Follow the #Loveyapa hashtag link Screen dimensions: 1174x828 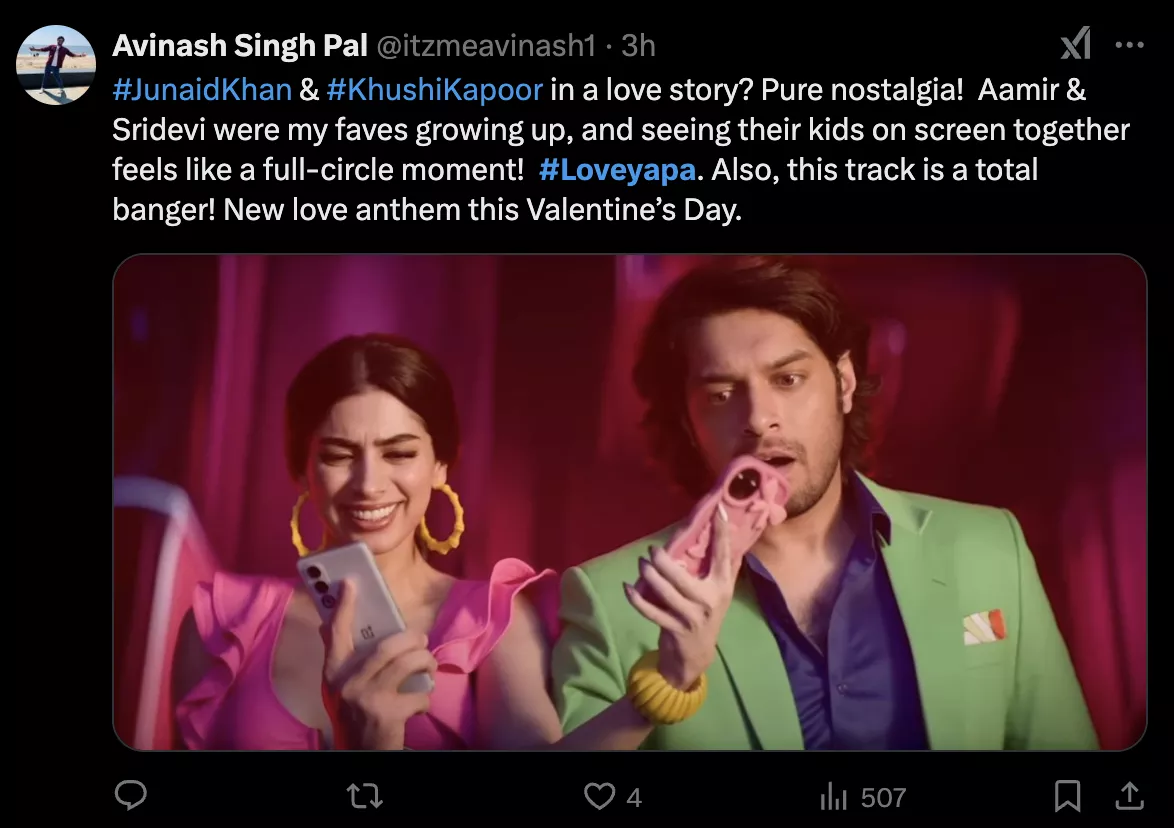click(x=617, y=170)
